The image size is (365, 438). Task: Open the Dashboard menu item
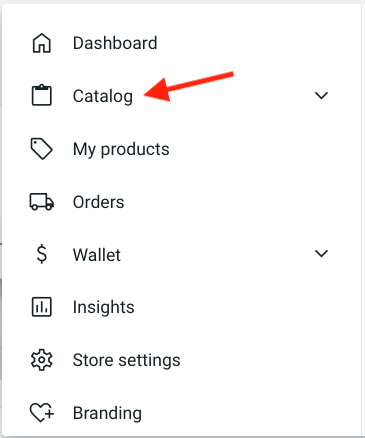click(115, 43)
